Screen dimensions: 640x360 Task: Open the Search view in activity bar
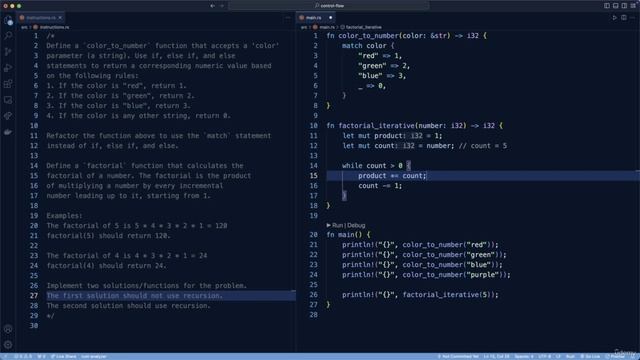pyautogui.click(x=8, y=36)
